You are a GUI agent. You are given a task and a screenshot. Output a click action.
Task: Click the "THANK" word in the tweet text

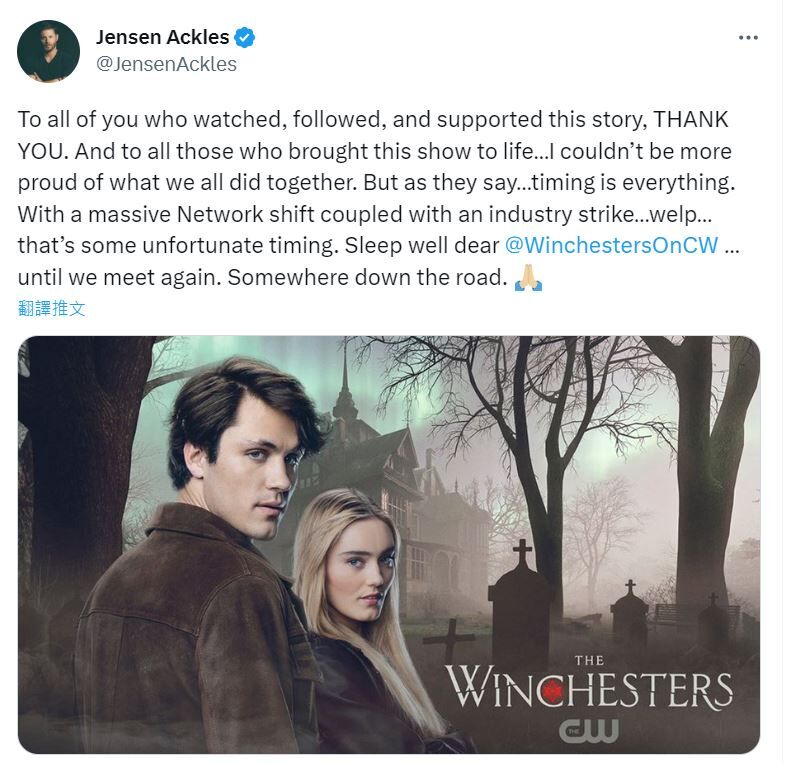click(x=691, y=120)
